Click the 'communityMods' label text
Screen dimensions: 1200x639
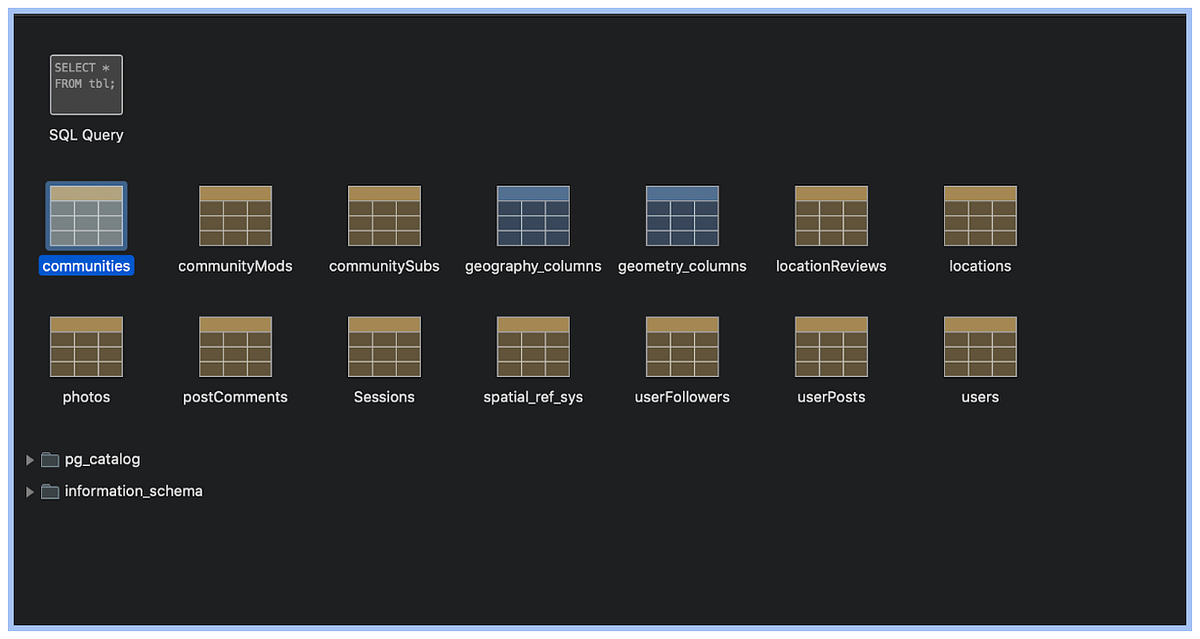tap(235, 266)
